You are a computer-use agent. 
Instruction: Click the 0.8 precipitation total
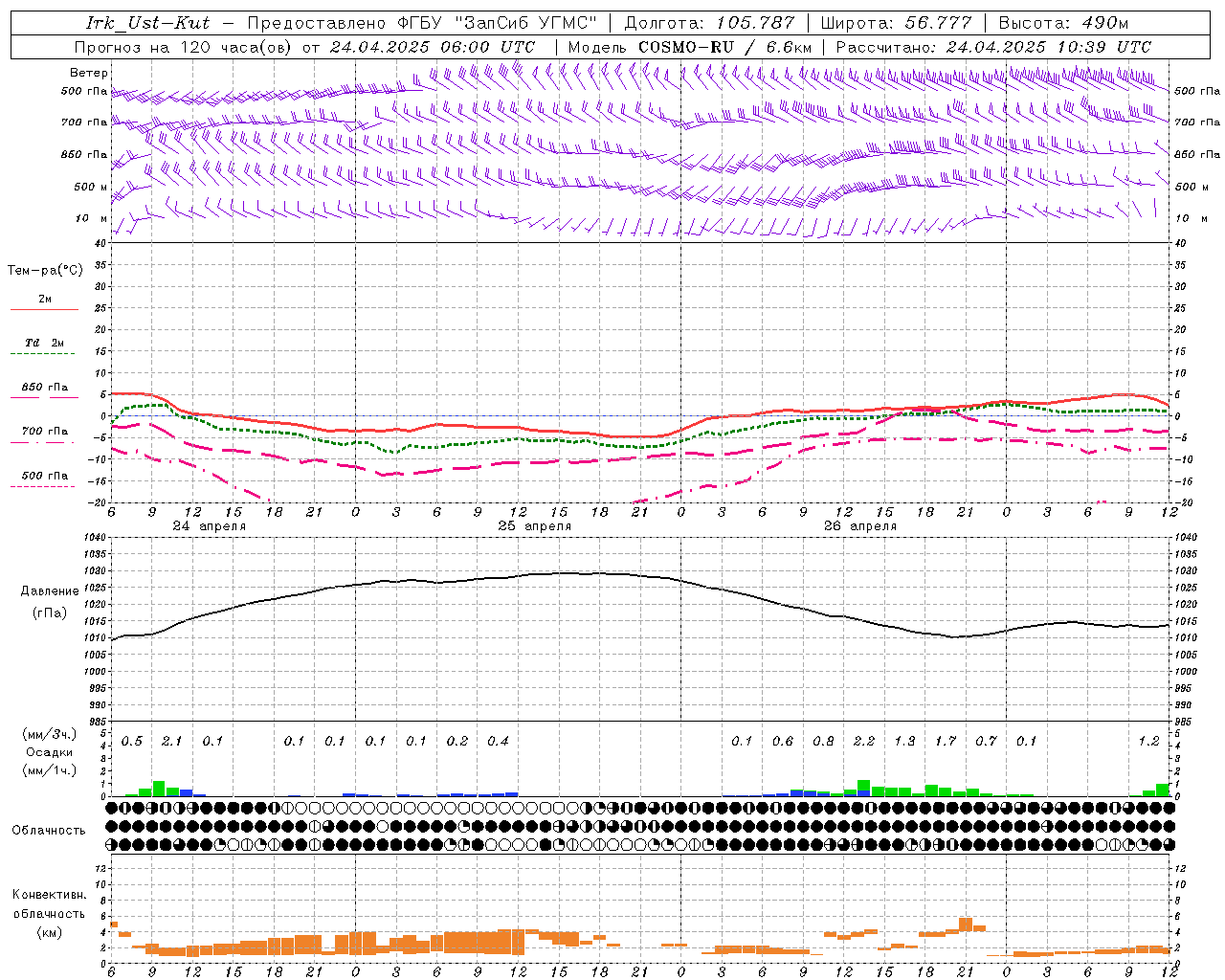pyautogui.click(x=823, y=742)
